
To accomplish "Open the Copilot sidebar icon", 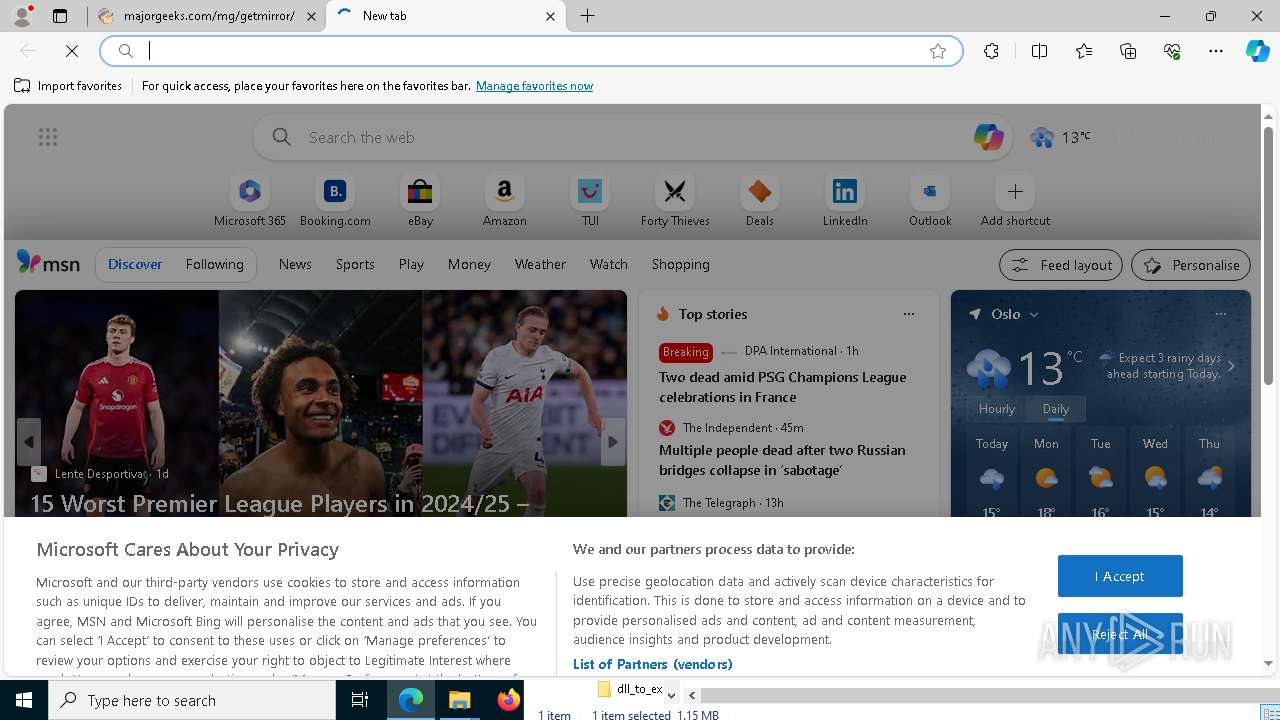I will click(1257, 51).
